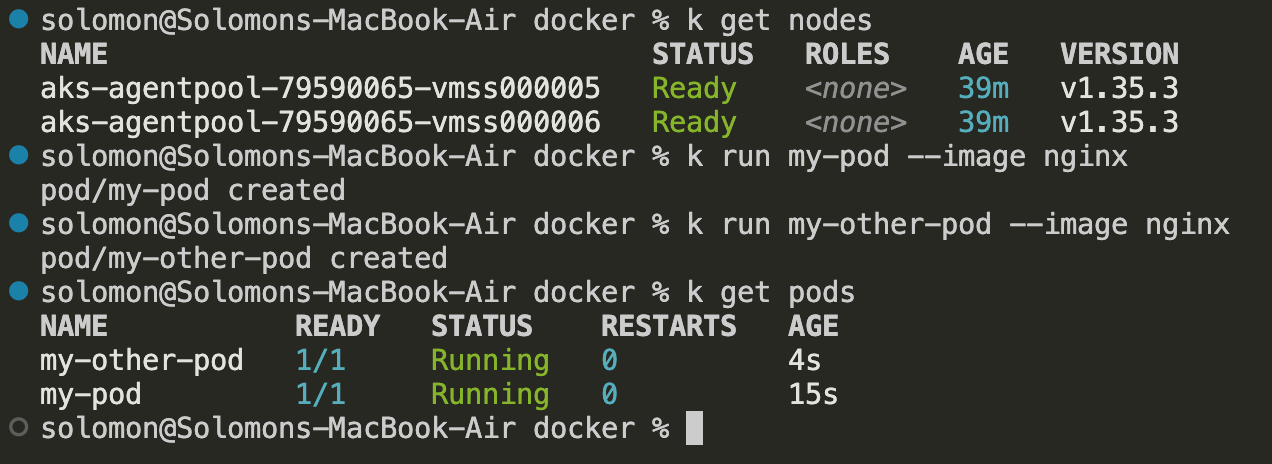Click the Ready status of node vmss000005
The image size is (1272, 464).
point(694,89)
